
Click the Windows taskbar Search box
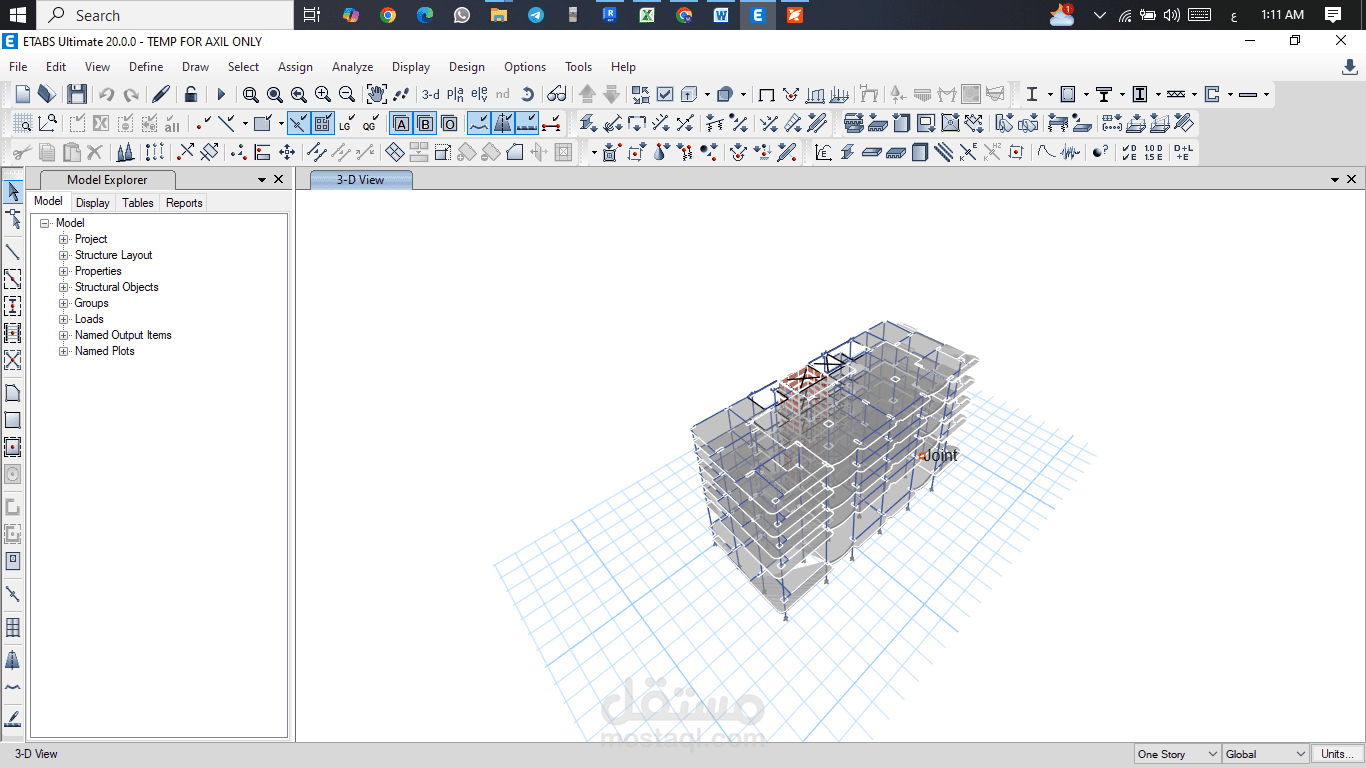click(x=166, y=15)
